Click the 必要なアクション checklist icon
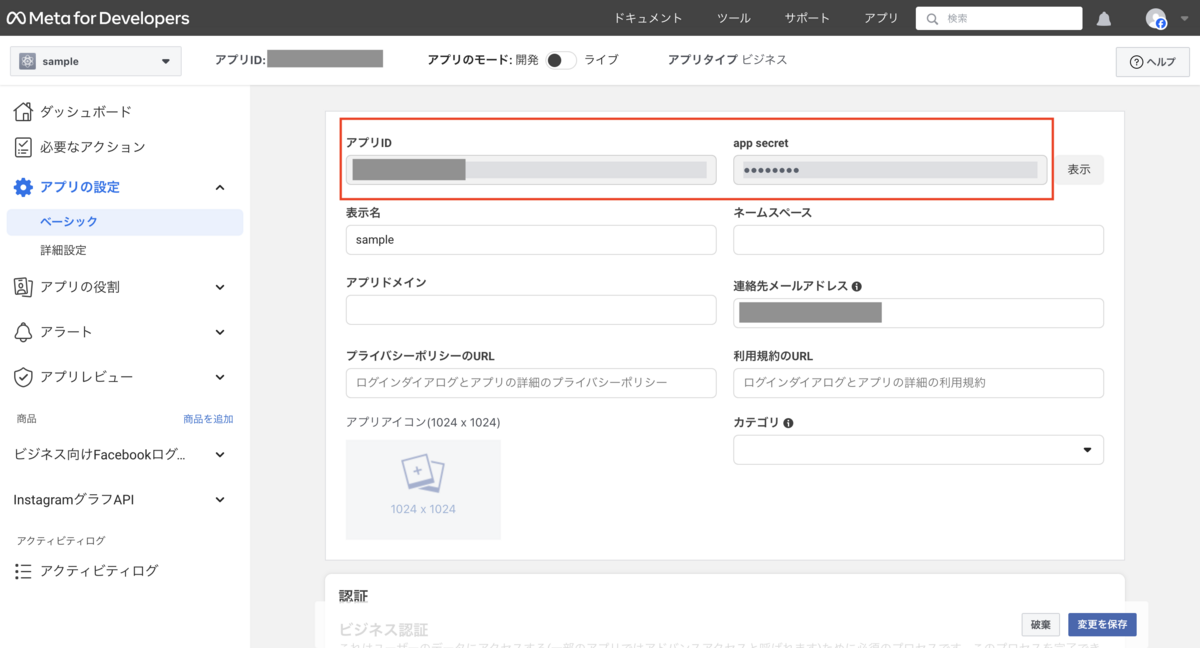This screenshot has height=648, width=1200. [x=23, y=147]
